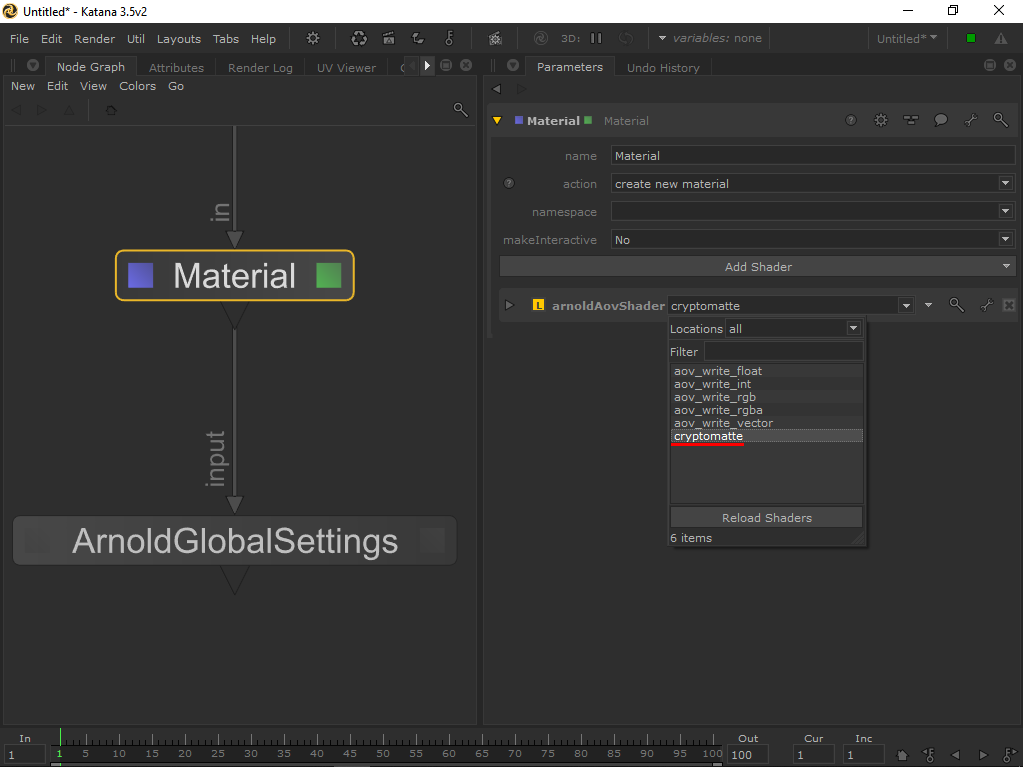The image size is (1023, 767).
Task: Open the makeInteractive dropdown
Action: [x=812, y=240]
